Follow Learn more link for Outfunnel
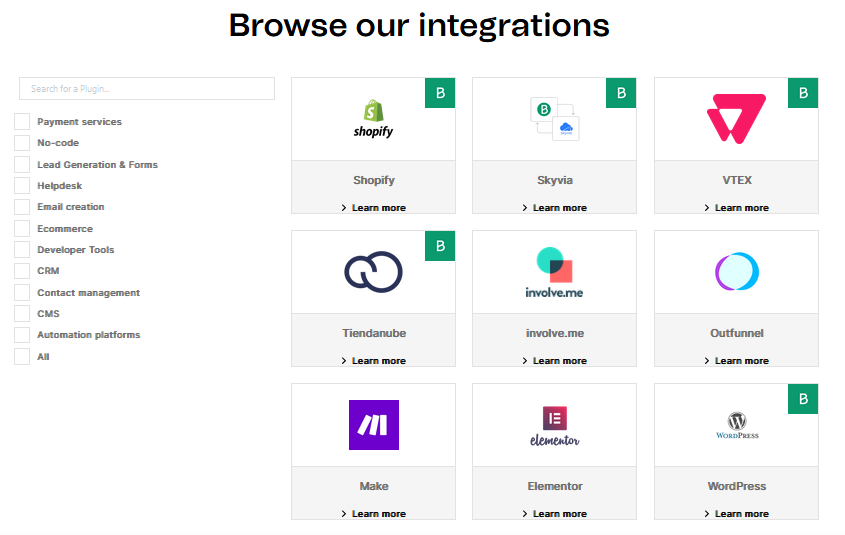845x535 pixels. click(x=736, y=361)
